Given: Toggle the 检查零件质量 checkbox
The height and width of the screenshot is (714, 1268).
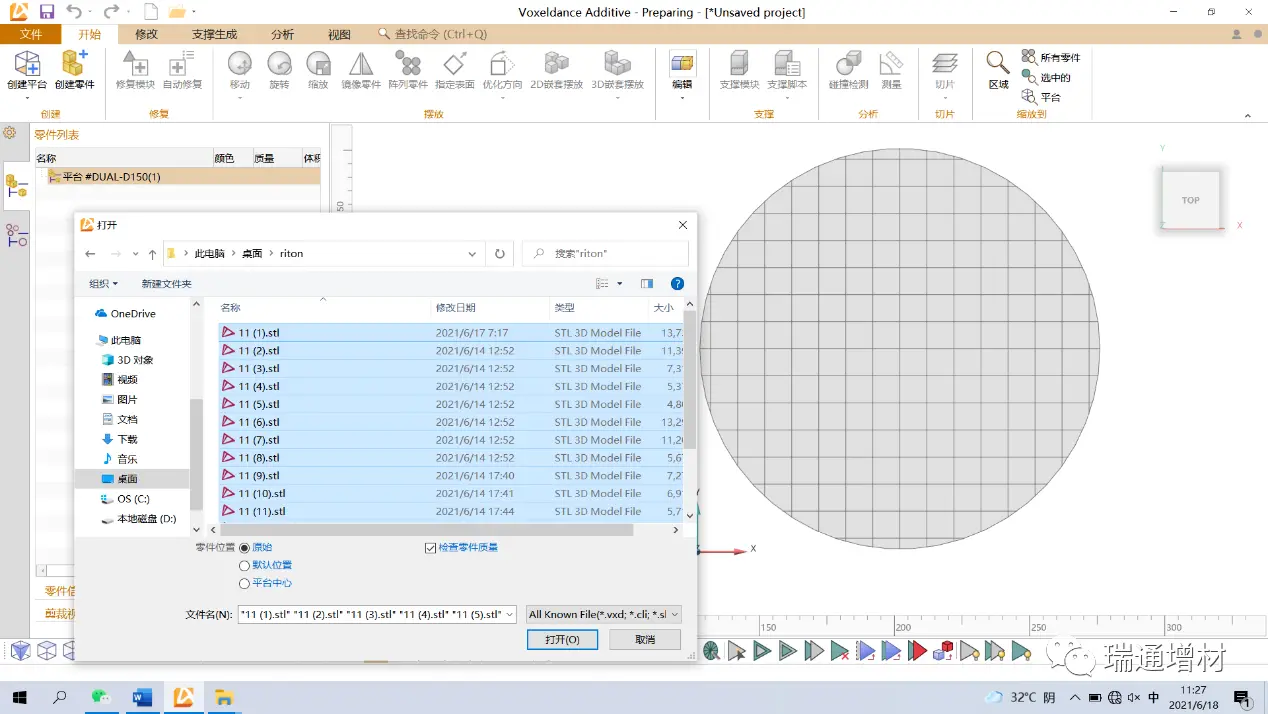Looking at the screenshot, I should coord(431,548).
